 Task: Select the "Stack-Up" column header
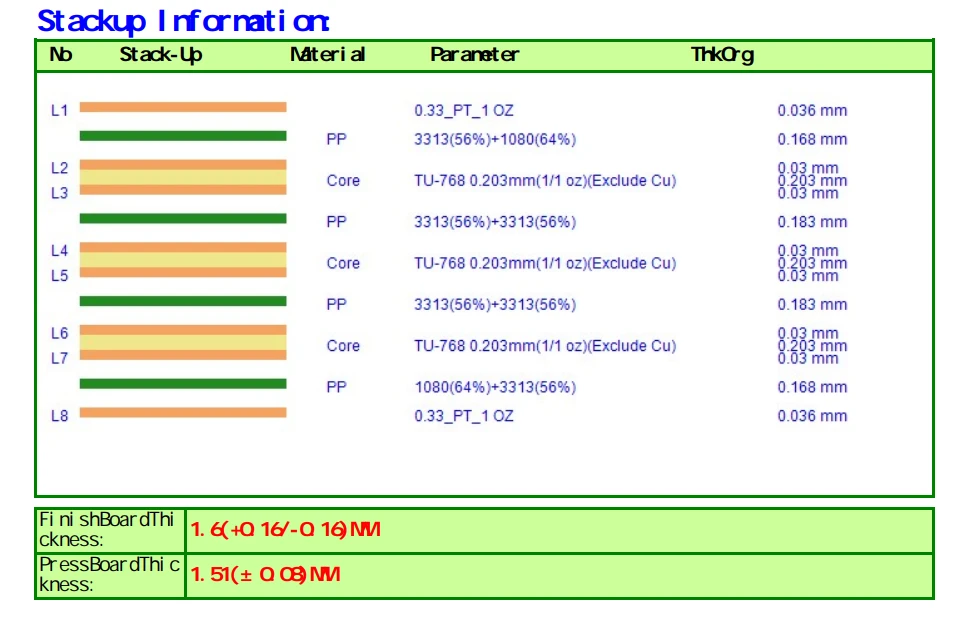[161, 55]
